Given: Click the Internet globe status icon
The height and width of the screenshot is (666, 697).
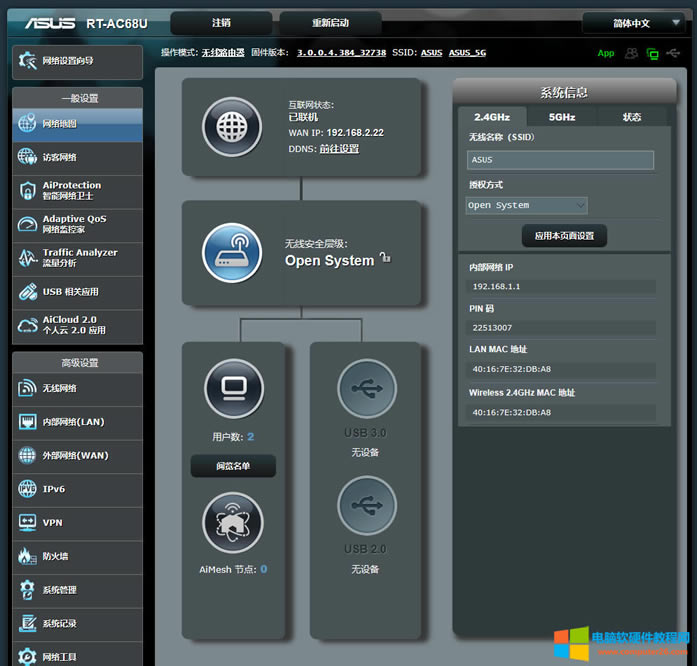Looking at the screenshot, I should (x=232, y=127).
